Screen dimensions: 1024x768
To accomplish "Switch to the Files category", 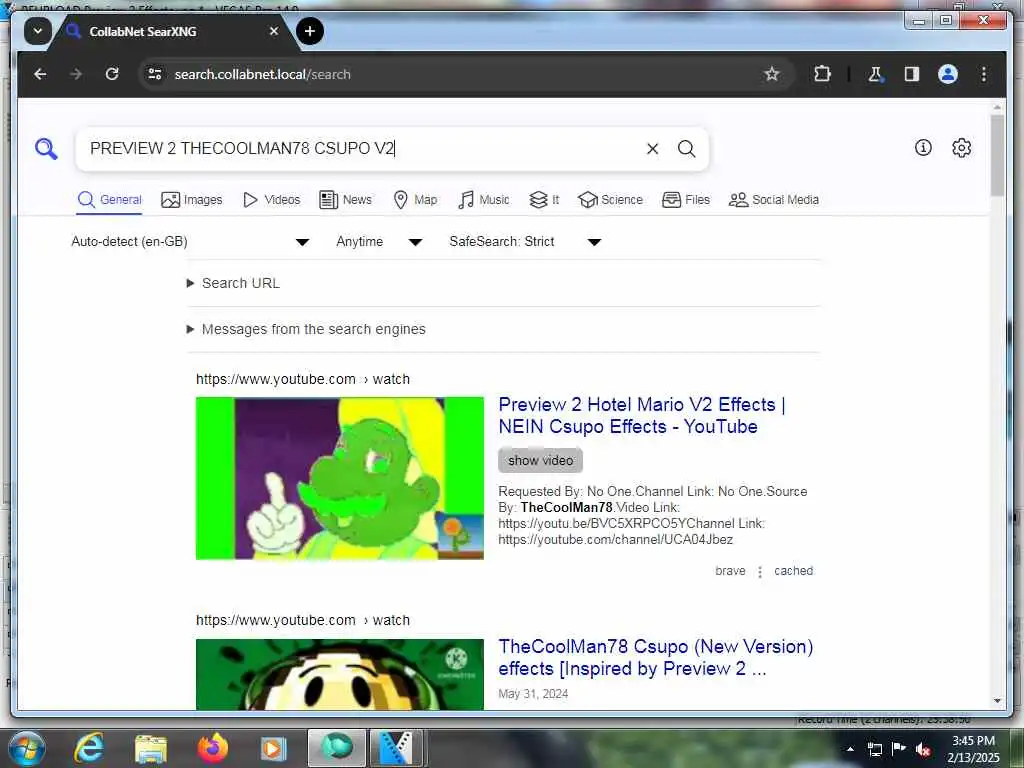I will 686,200.
